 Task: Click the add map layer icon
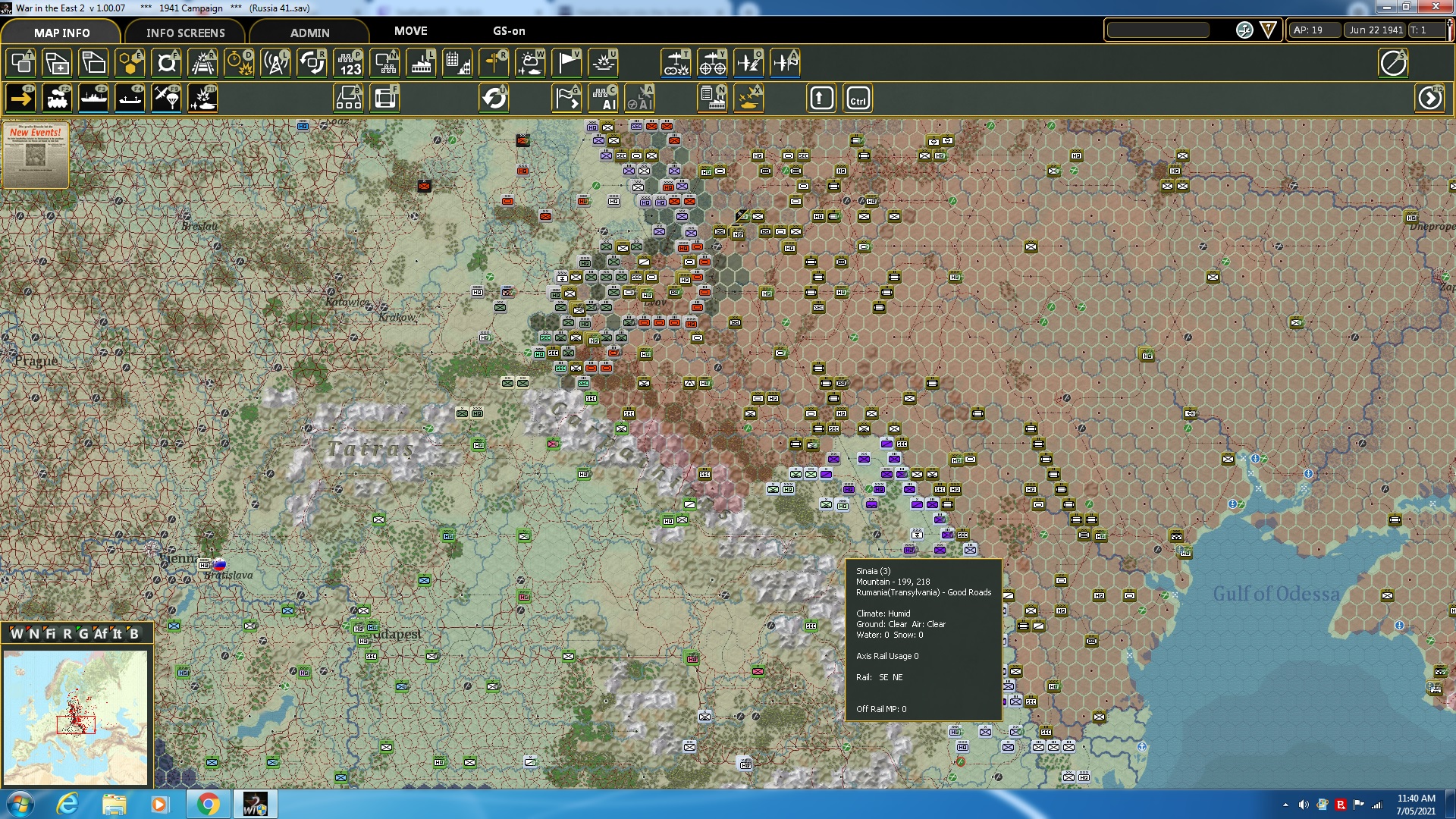58,63
